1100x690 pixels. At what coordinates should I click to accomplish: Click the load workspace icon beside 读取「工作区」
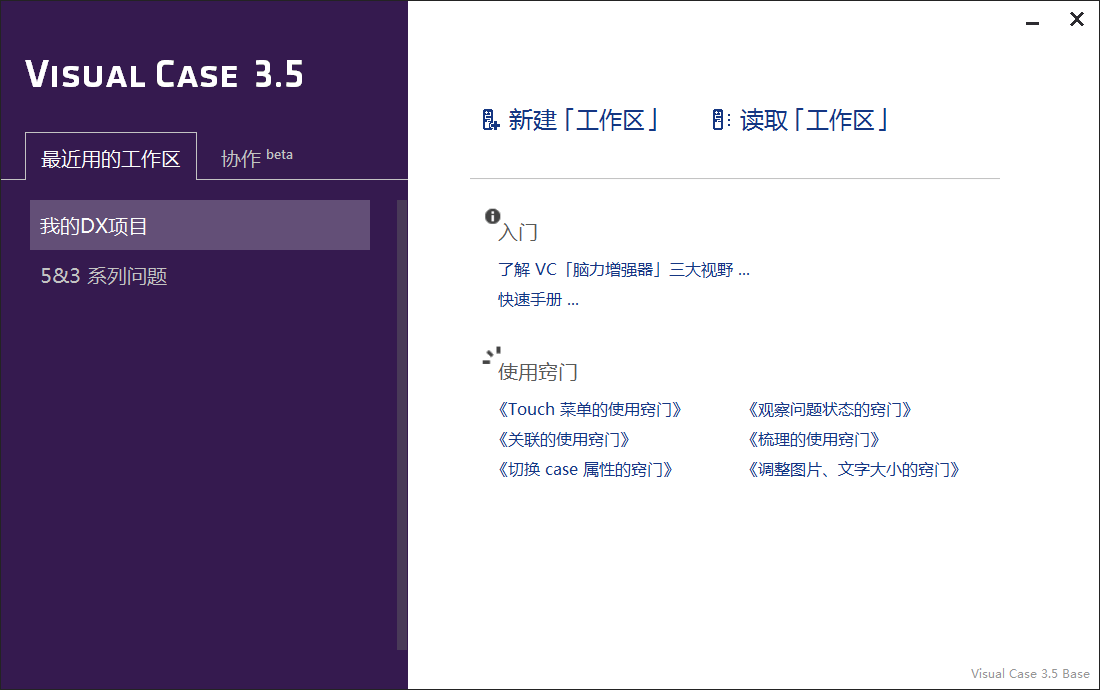point(720,120)
